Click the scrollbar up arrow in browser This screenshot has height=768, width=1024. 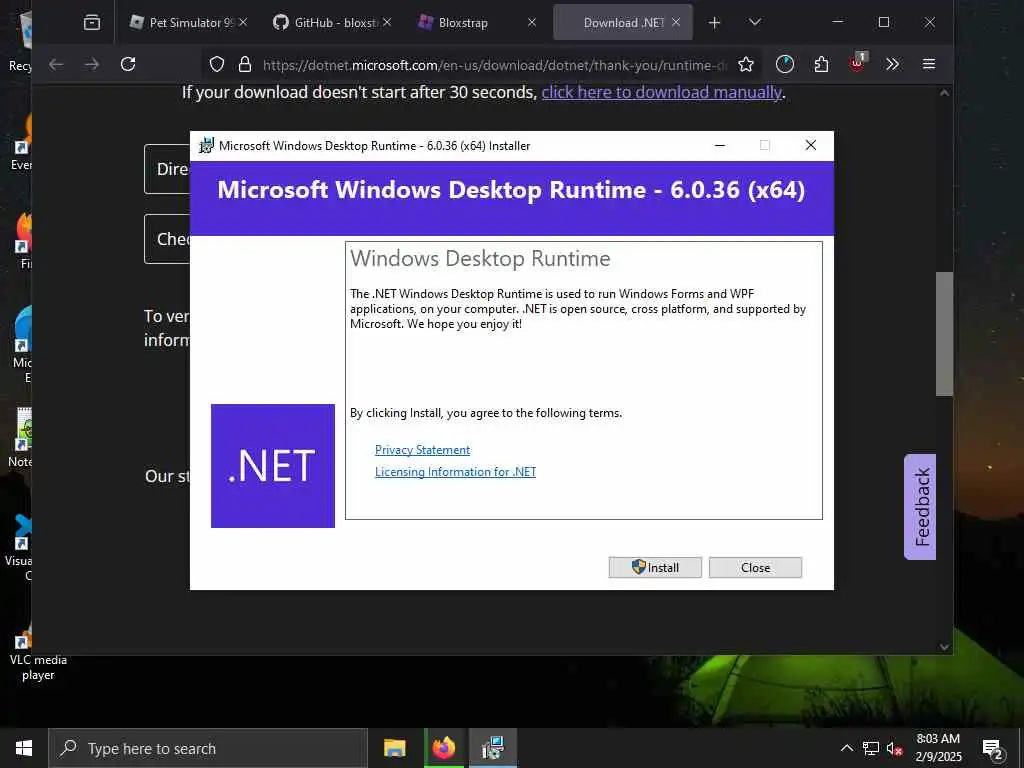tap(944, 93)
